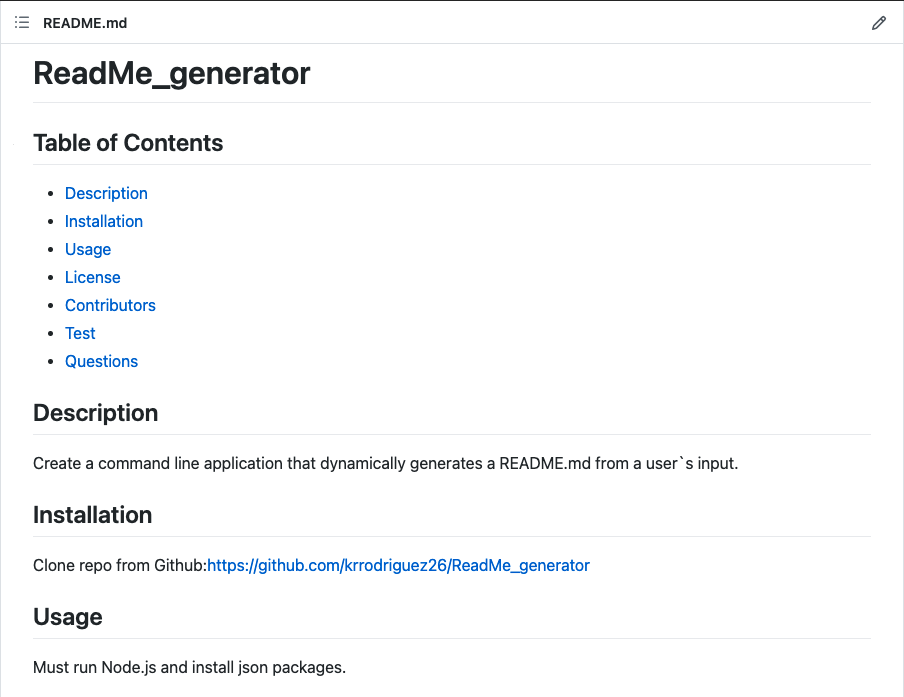Open the headings outline via the list icon
The width and height of the screenshot is (904, 697).
click(x=21, y=22)
